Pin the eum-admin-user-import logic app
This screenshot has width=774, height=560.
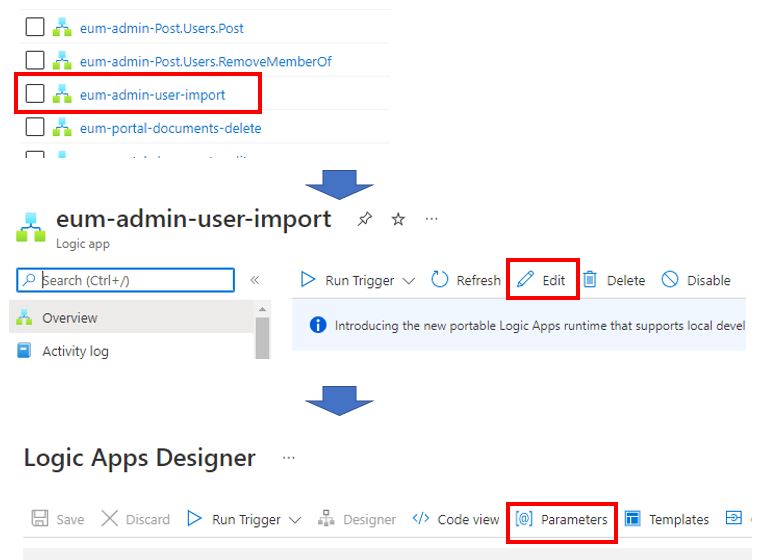click(364, 219)
